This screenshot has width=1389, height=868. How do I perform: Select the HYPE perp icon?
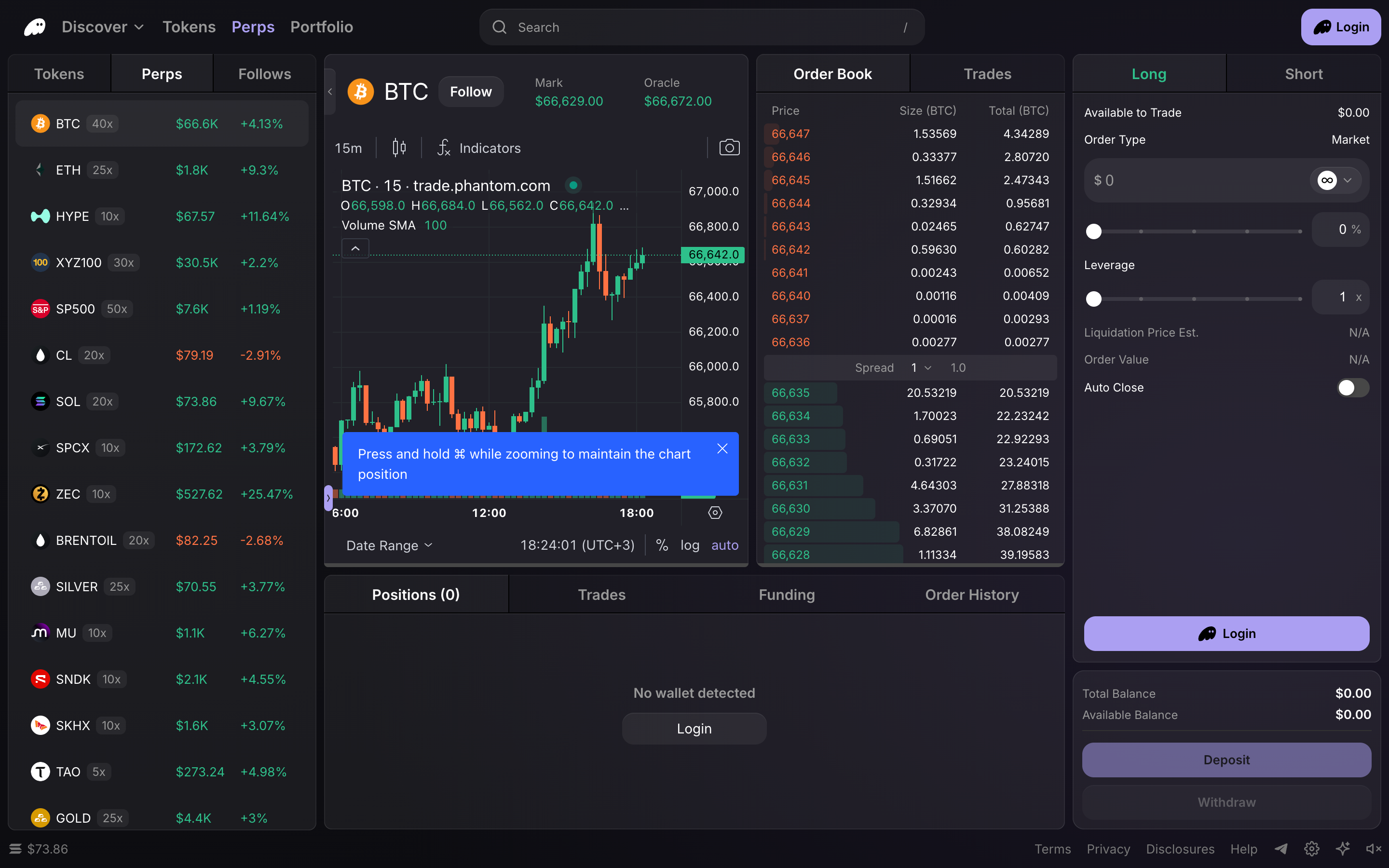pos(40,217)
